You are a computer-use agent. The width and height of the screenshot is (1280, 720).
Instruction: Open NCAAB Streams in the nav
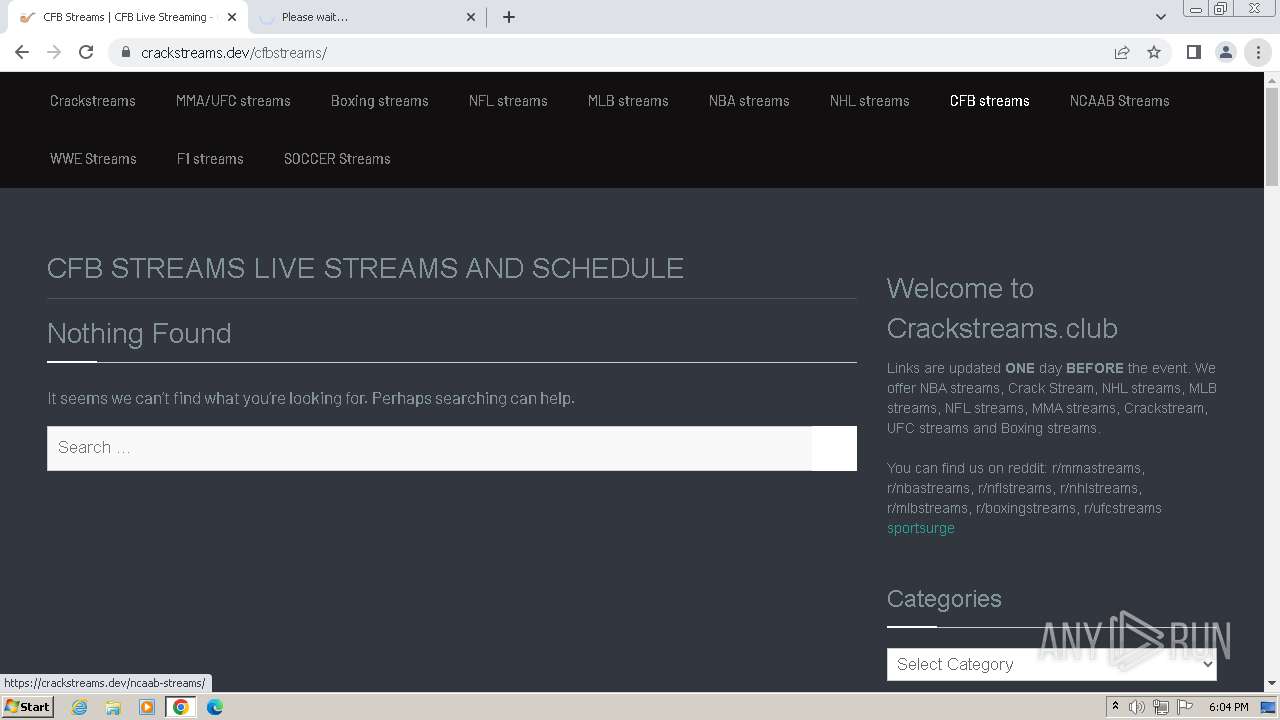pyautogui.click(x=1120, y=101)
